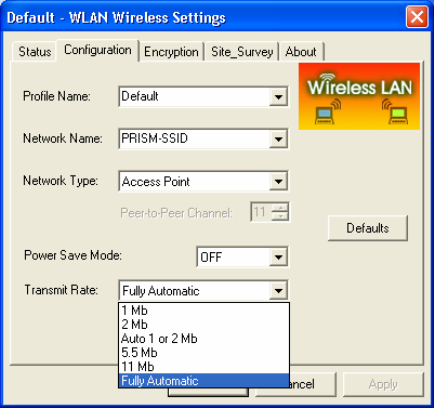This screenshot has height=408, width=434.
Task: Pick 5.5 Mb transmit rate
Action: (204, 353)
